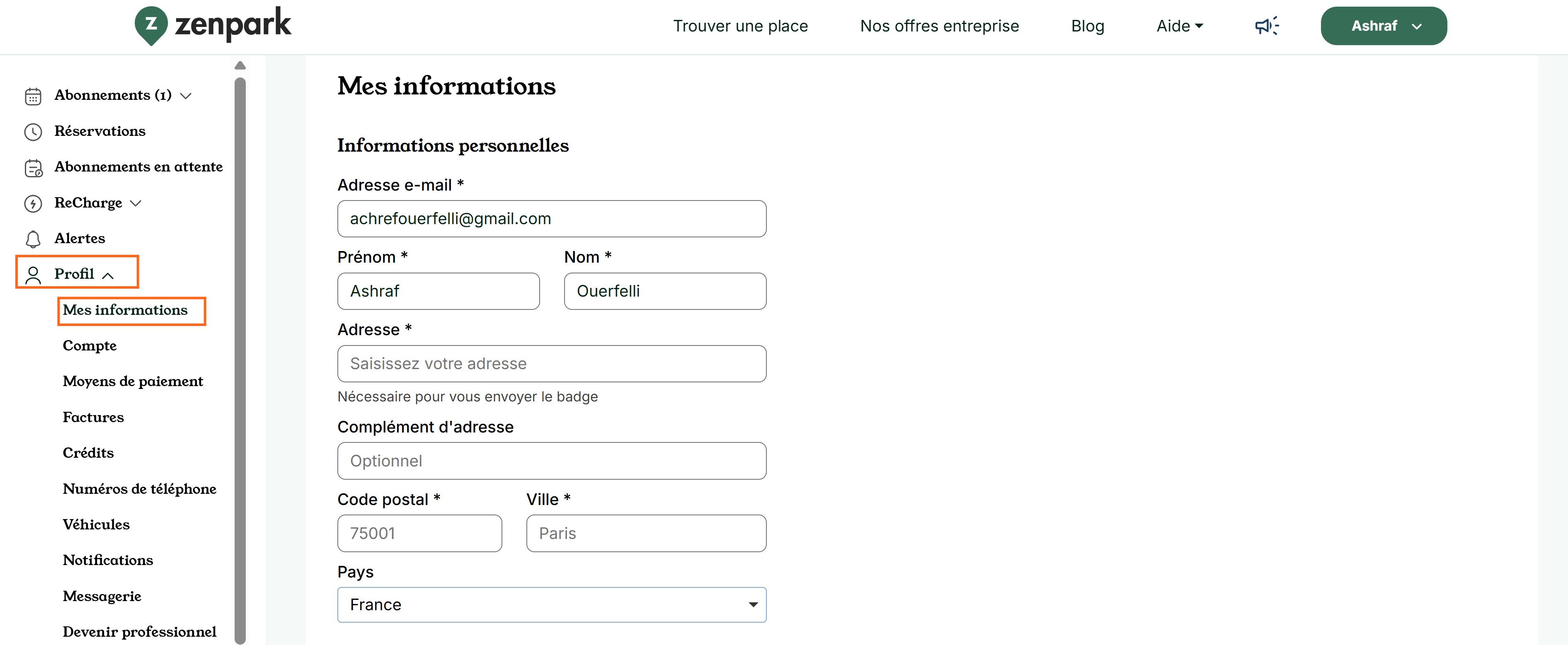The width and height of the screenshot is (1568, 645).
Task: Click the lightning bolt ReCharge icon
Action: click(x=33, y=203)
